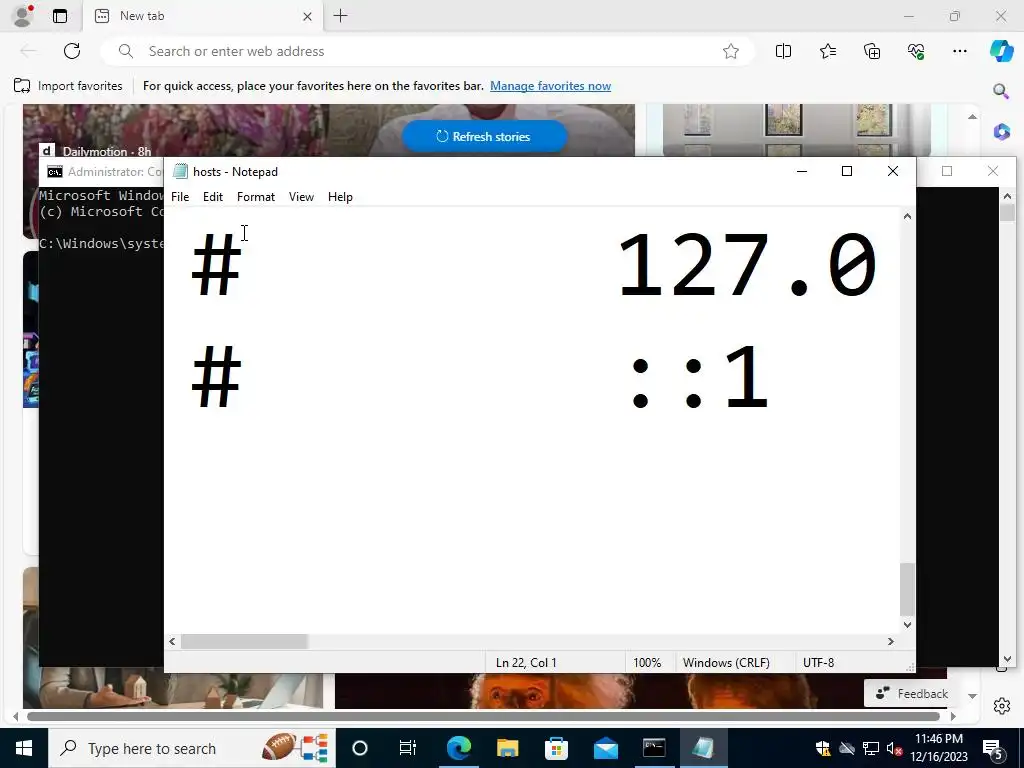Open the Format menu in Notepad
The height and width of the screenshot is (768, 1024).
(x=255, y=197)
